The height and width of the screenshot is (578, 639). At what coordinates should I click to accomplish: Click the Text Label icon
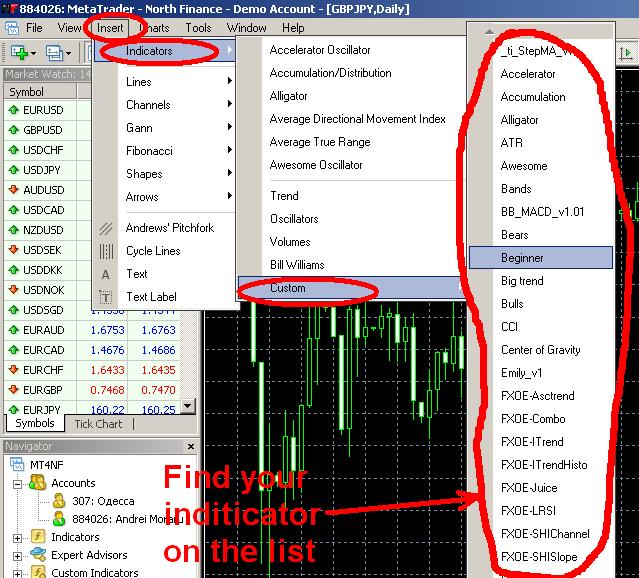click(x=106, y=297)
